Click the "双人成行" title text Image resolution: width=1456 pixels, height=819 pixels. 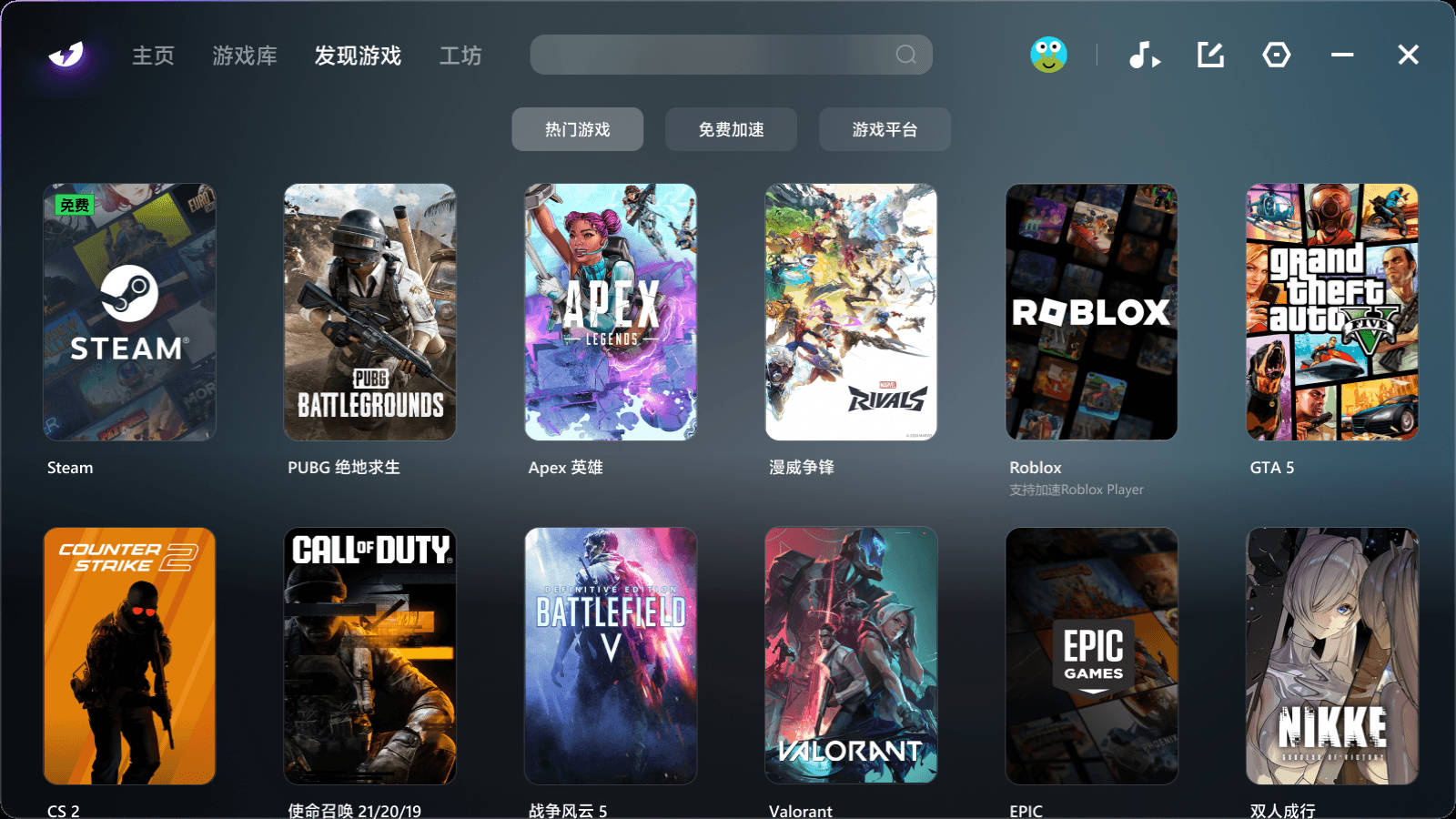tap(1283, 811)
